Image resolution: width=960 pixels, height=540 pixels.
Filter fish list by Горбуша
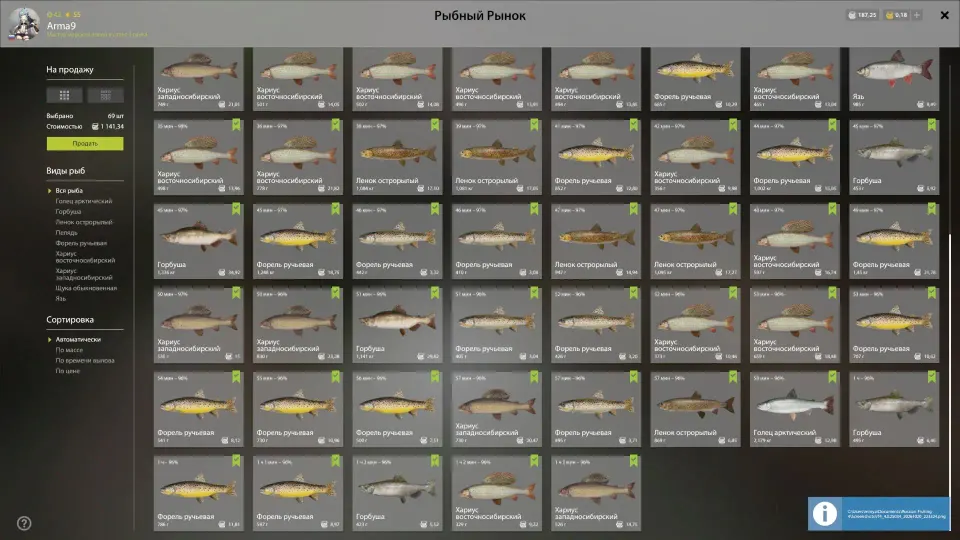pos(68,211)
